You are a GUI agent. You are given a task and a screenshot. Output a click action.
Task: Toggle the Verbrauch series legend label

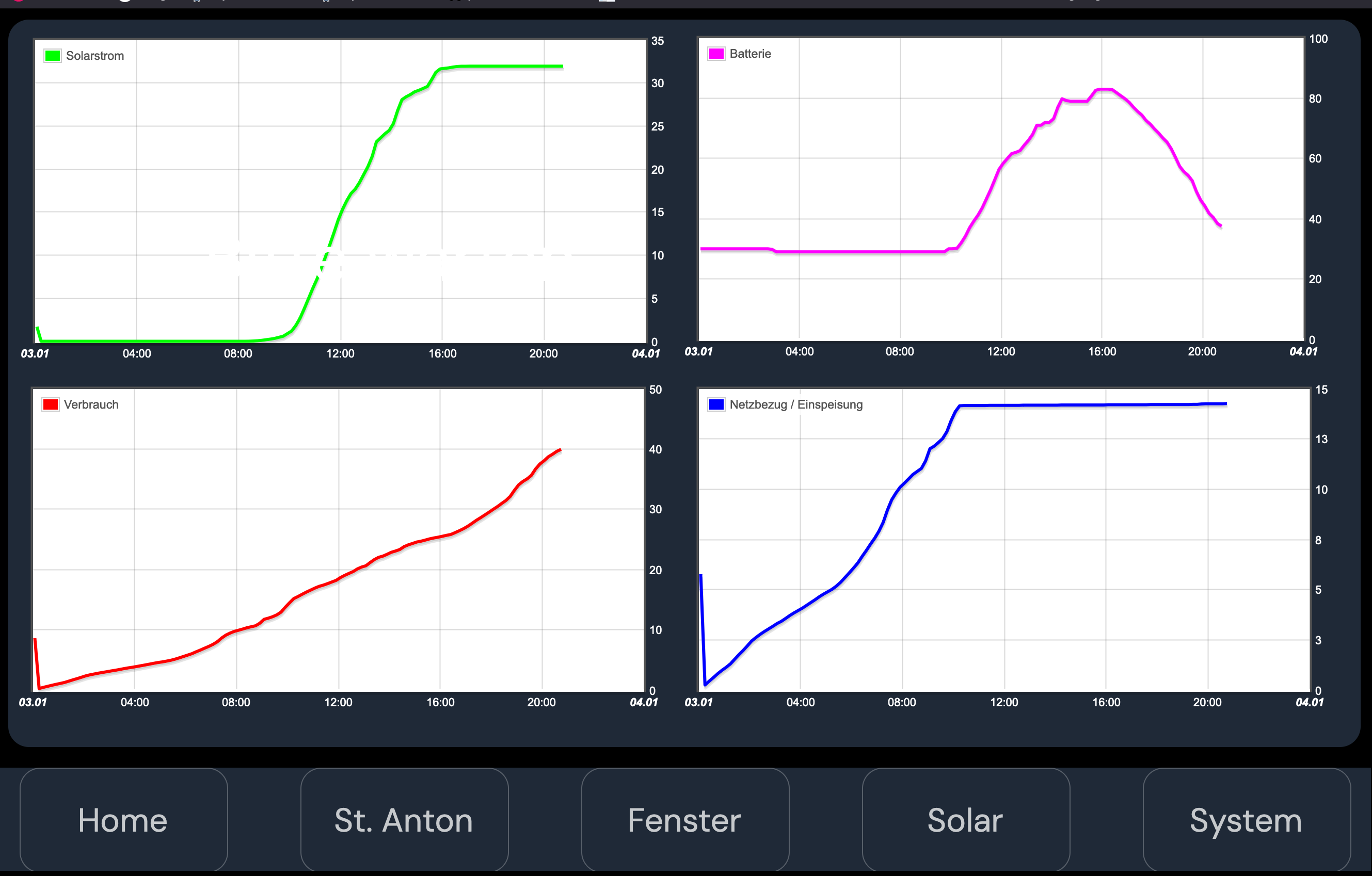tap(91, 404)
